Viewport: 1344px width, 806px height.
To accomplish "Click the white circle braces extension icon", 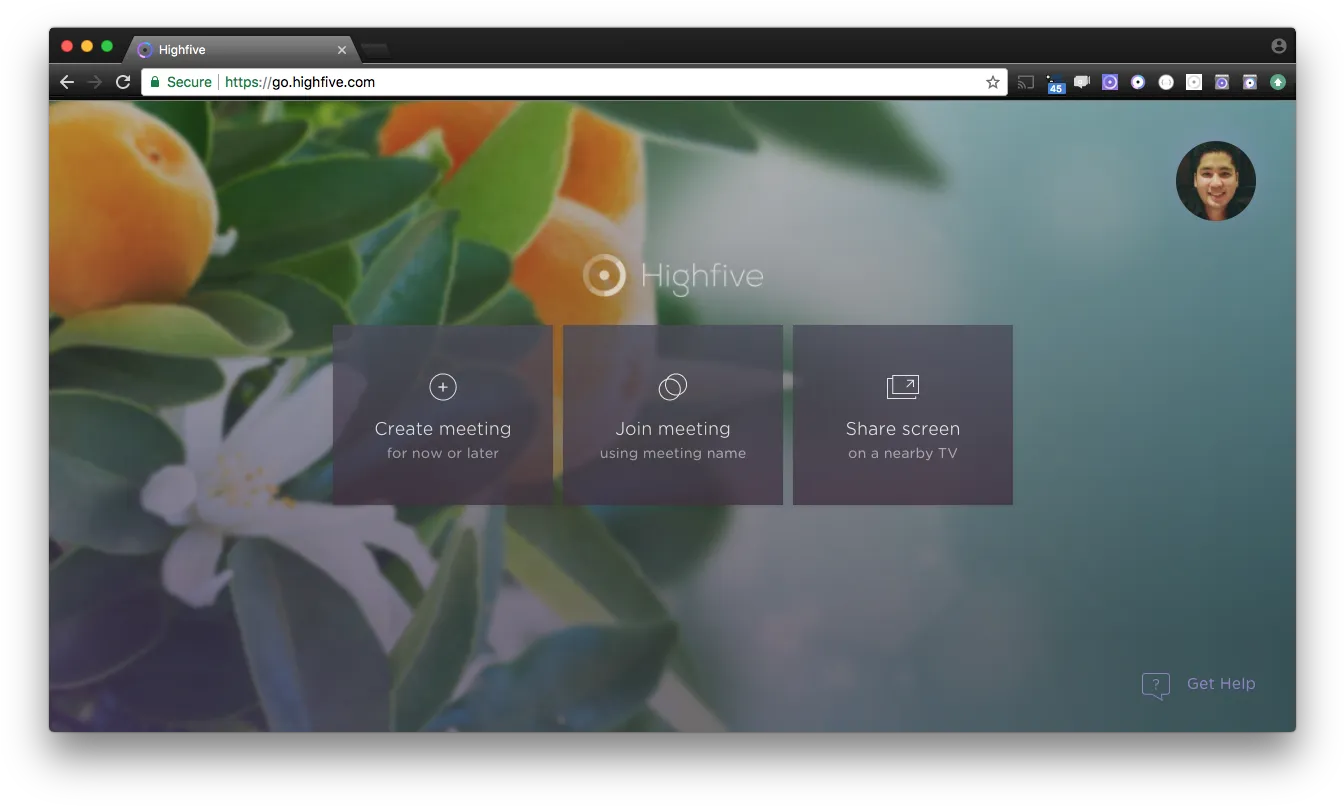I will [1166, 82].
